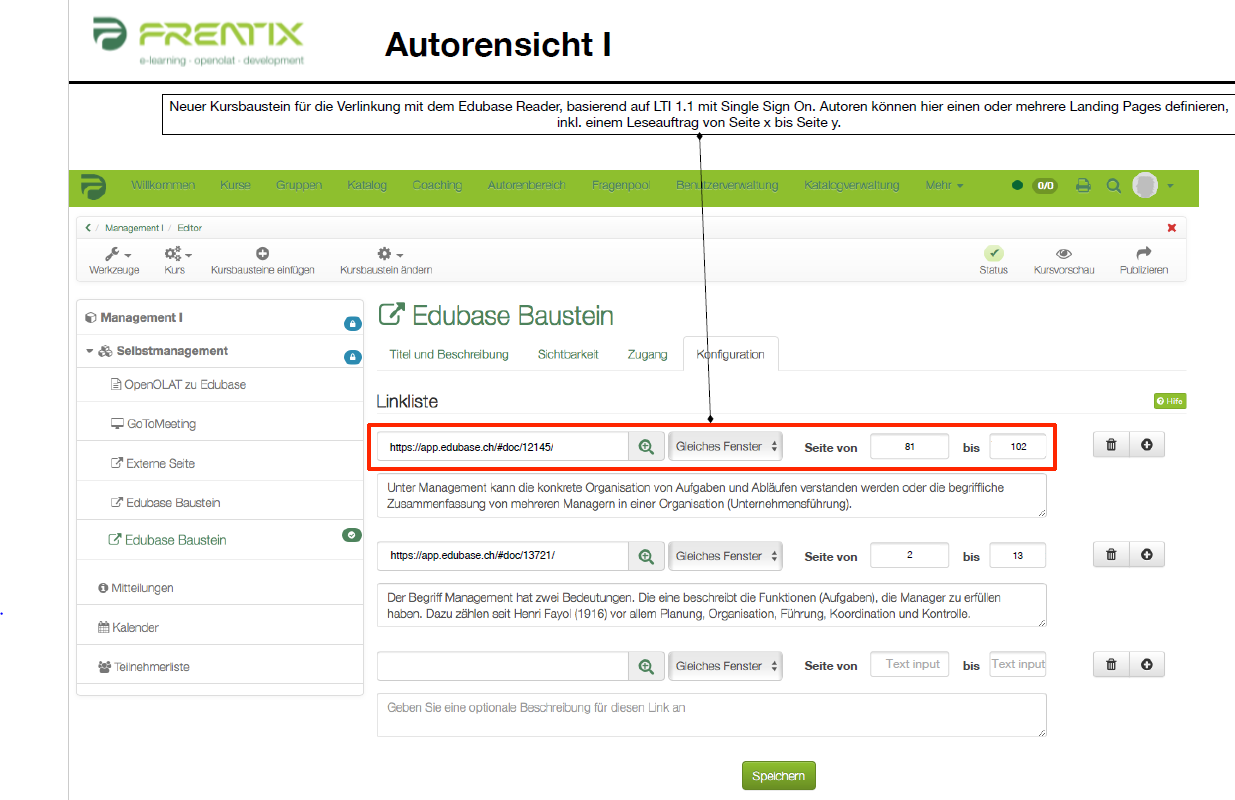Click the URL field containing doc/13721
Screen dimensions: 1235x800
pyautogui.click(x=503, y=556)
